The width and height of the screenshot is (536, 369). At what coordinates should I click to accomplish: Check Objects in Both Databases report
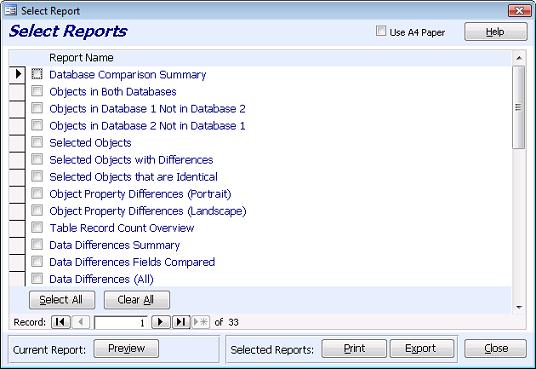click(x=37, y=91)
